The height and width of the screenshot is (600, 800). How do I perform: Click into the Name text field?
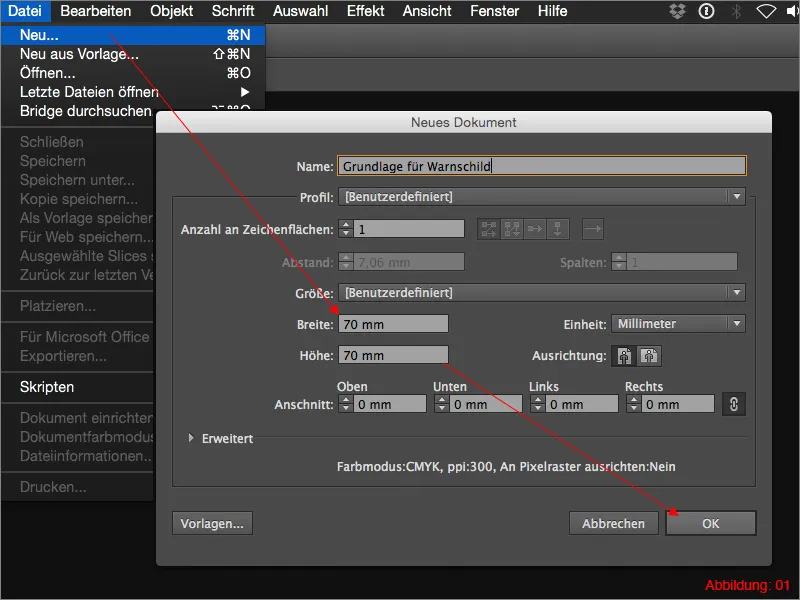tap(542, 166)
